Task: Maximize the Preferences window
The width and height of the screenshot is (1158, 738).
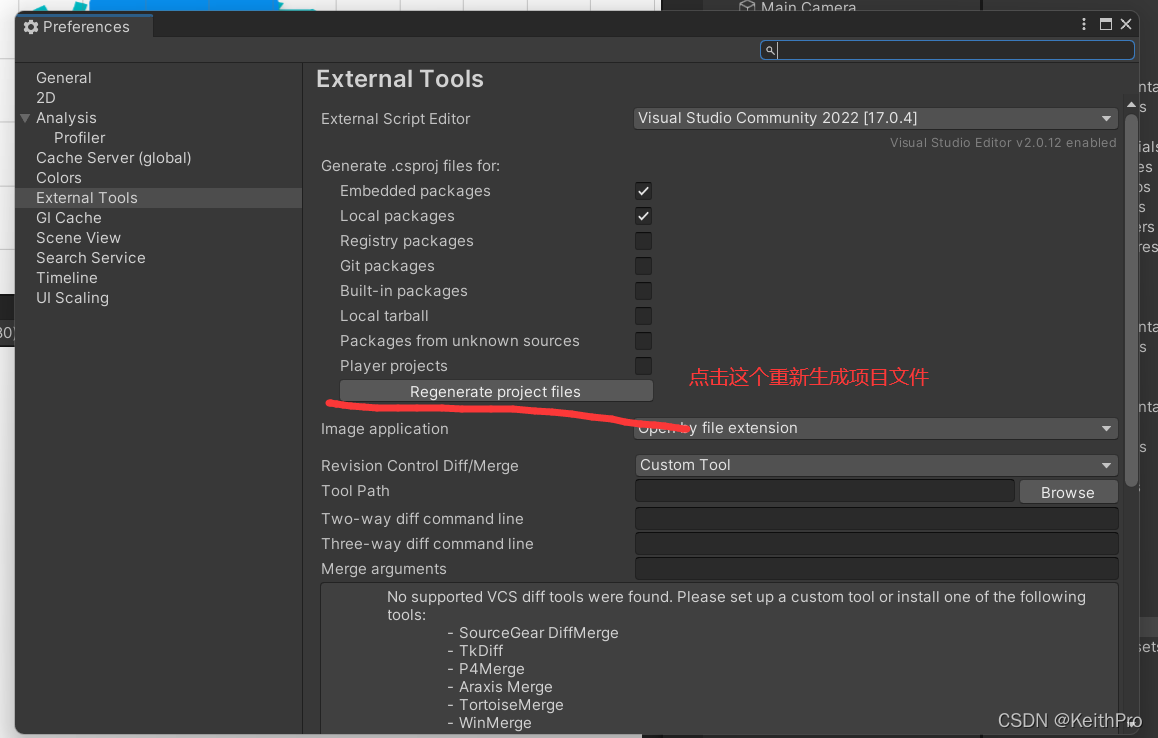Action: click(x=1106, y=25)
